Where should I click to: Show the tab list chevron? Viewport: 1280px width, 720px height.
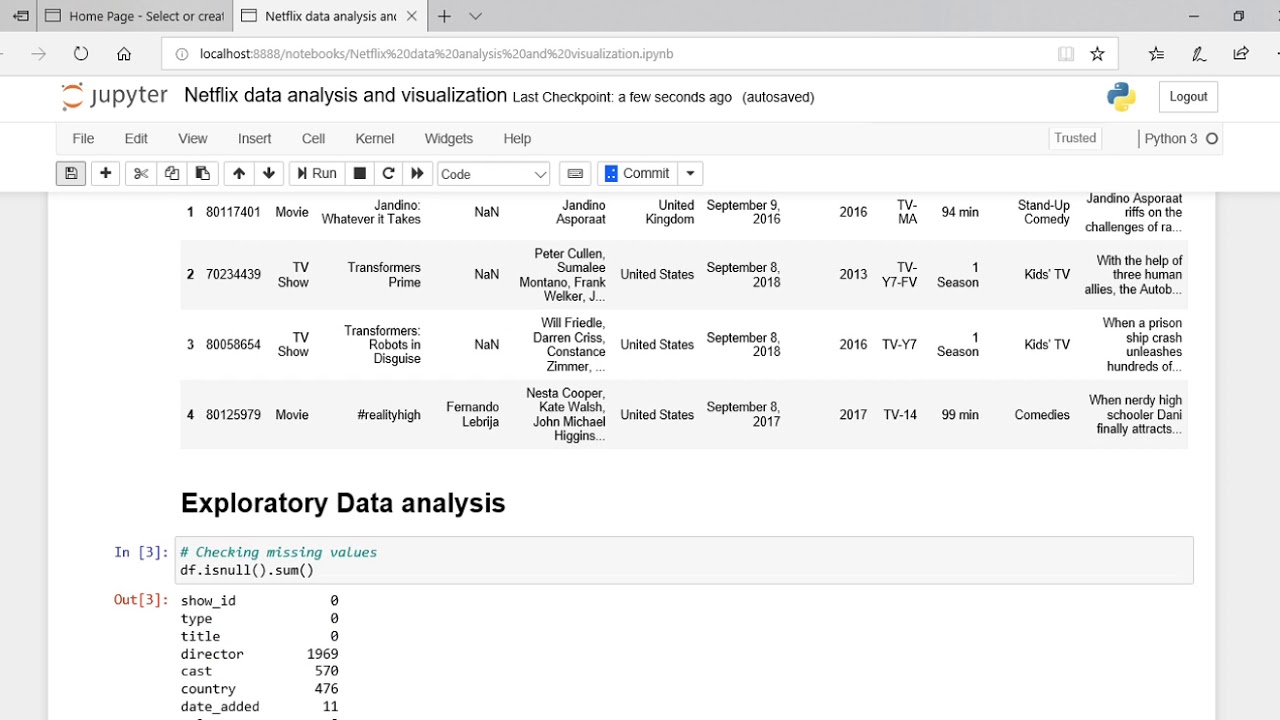point(475,16)
